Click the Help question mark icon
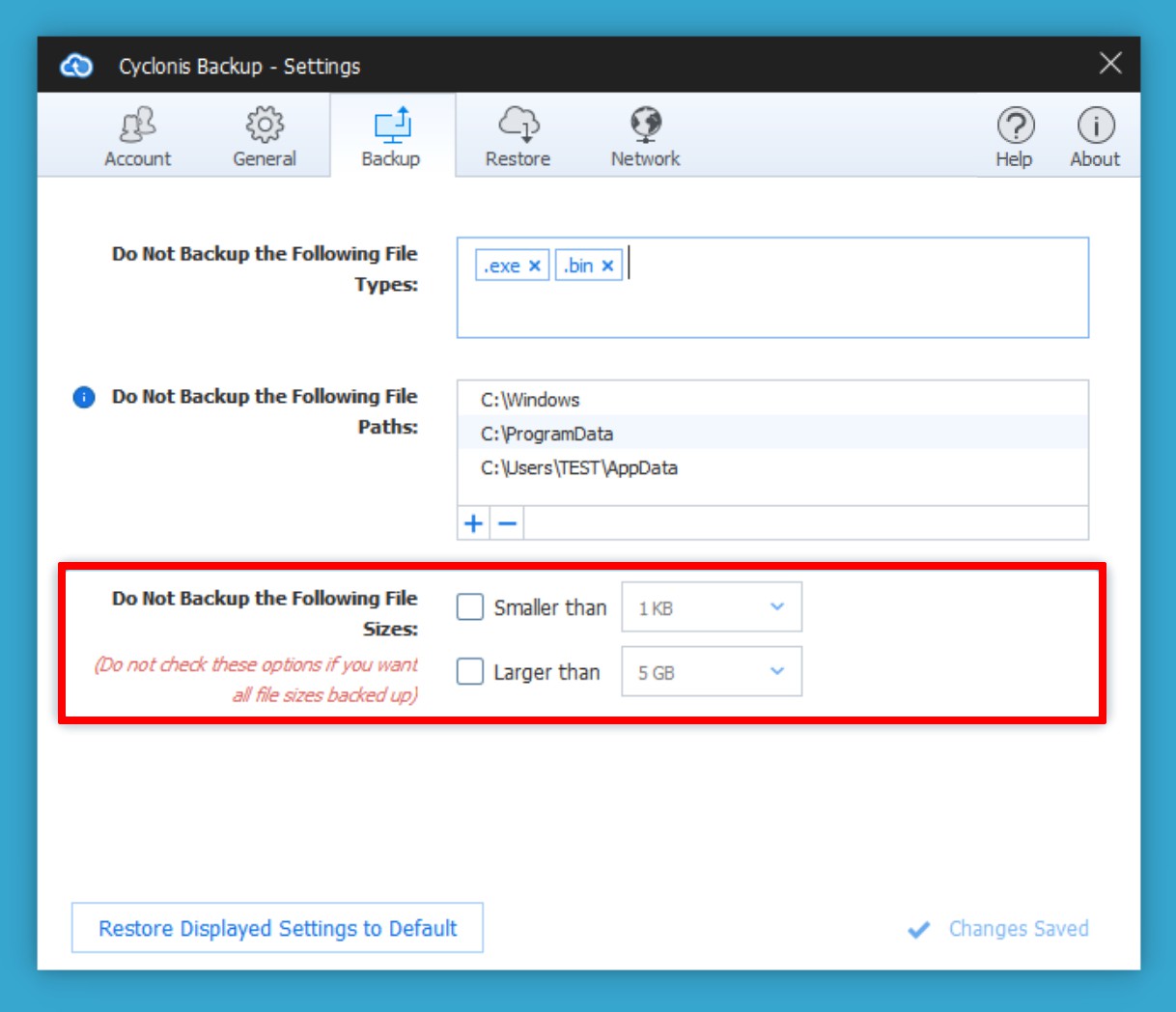The height and width of the screenshot is (1012, 1176). point(1015,137)
